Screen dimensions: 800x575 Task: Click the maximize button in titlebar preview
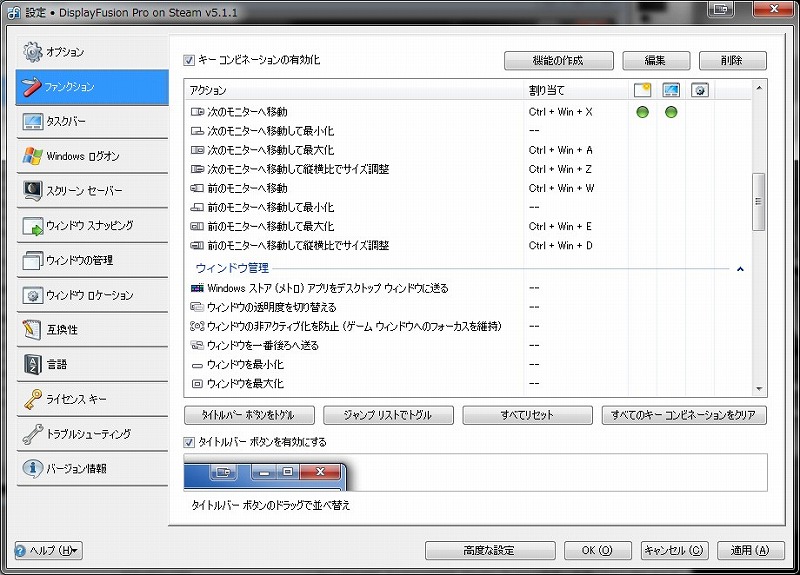288,472
